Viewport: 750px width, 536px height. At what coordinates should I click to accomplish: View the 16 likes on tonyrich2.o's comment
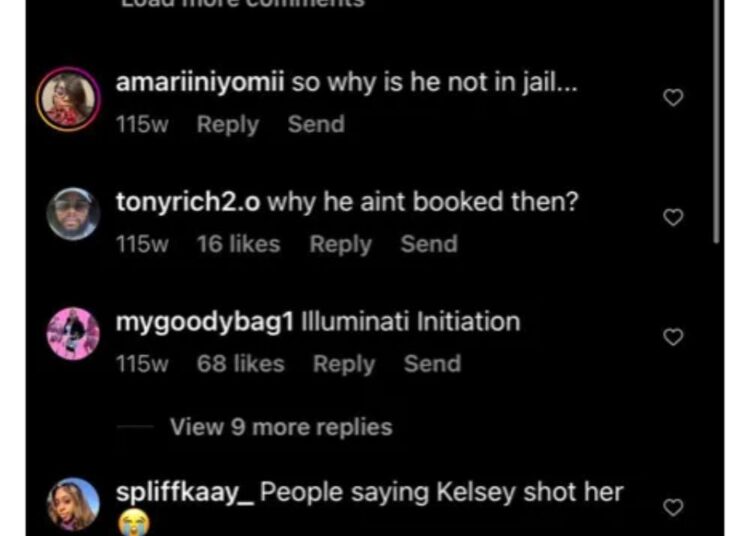point(238,244)
